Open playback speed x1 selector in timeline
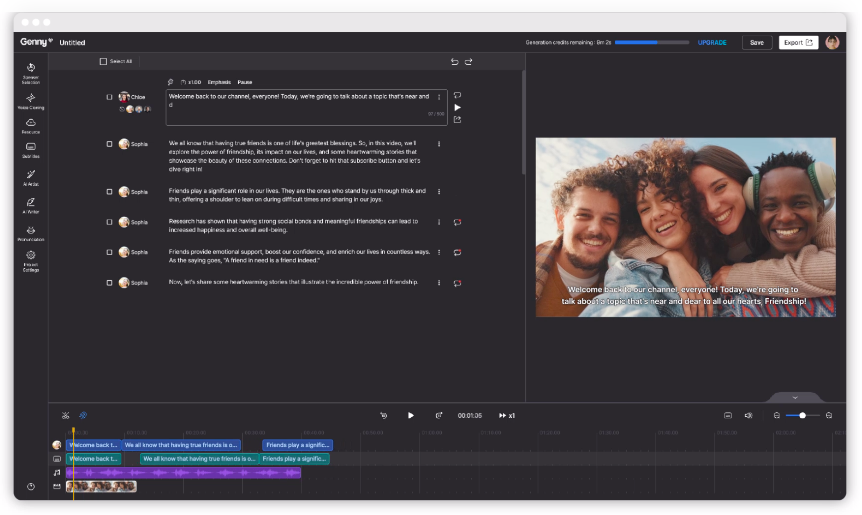This screenshot has width=862, height=515. pyautogui.click(x=507, y=415)
